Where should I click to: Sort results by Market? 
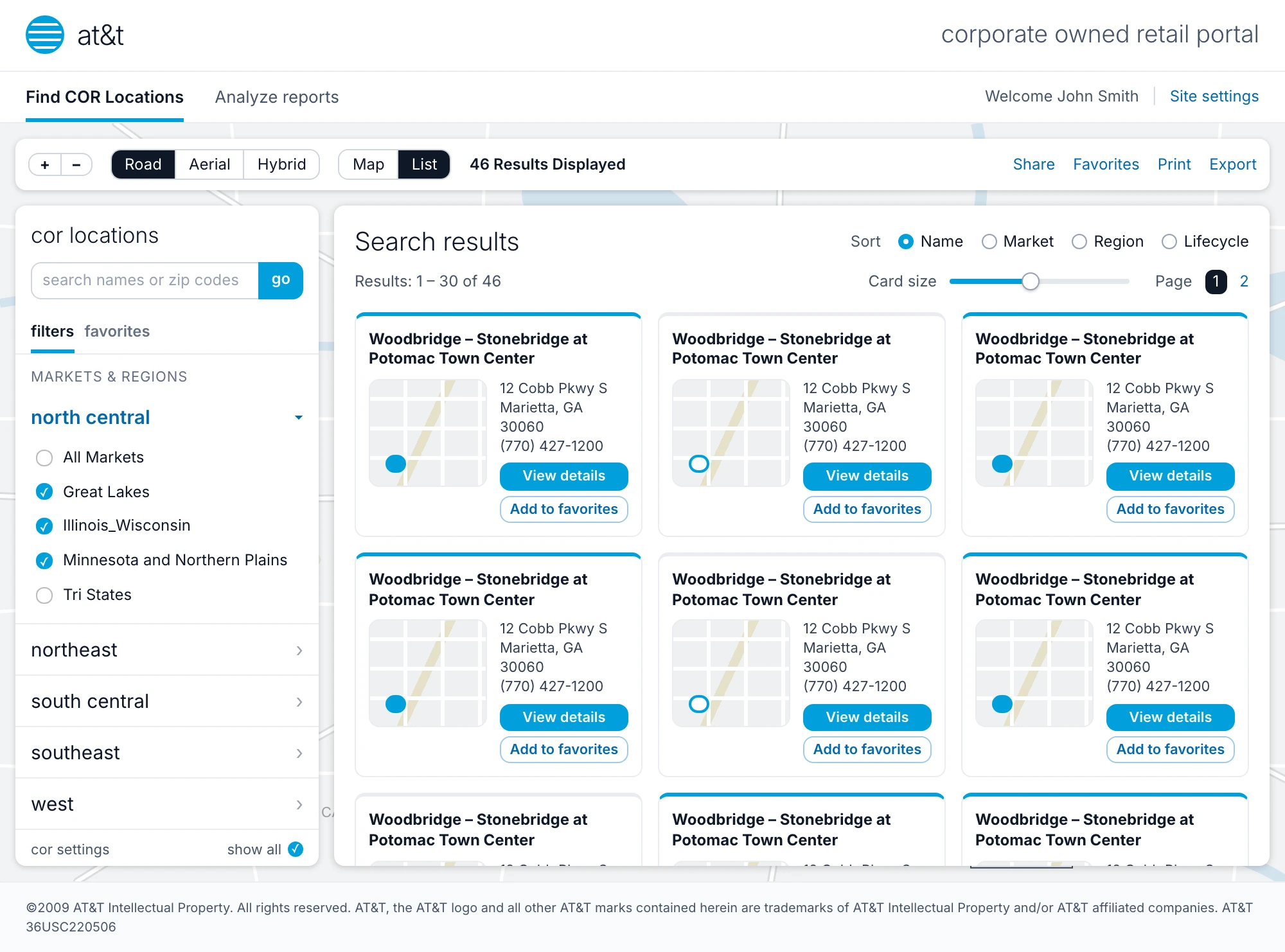(x=989, y=242)
